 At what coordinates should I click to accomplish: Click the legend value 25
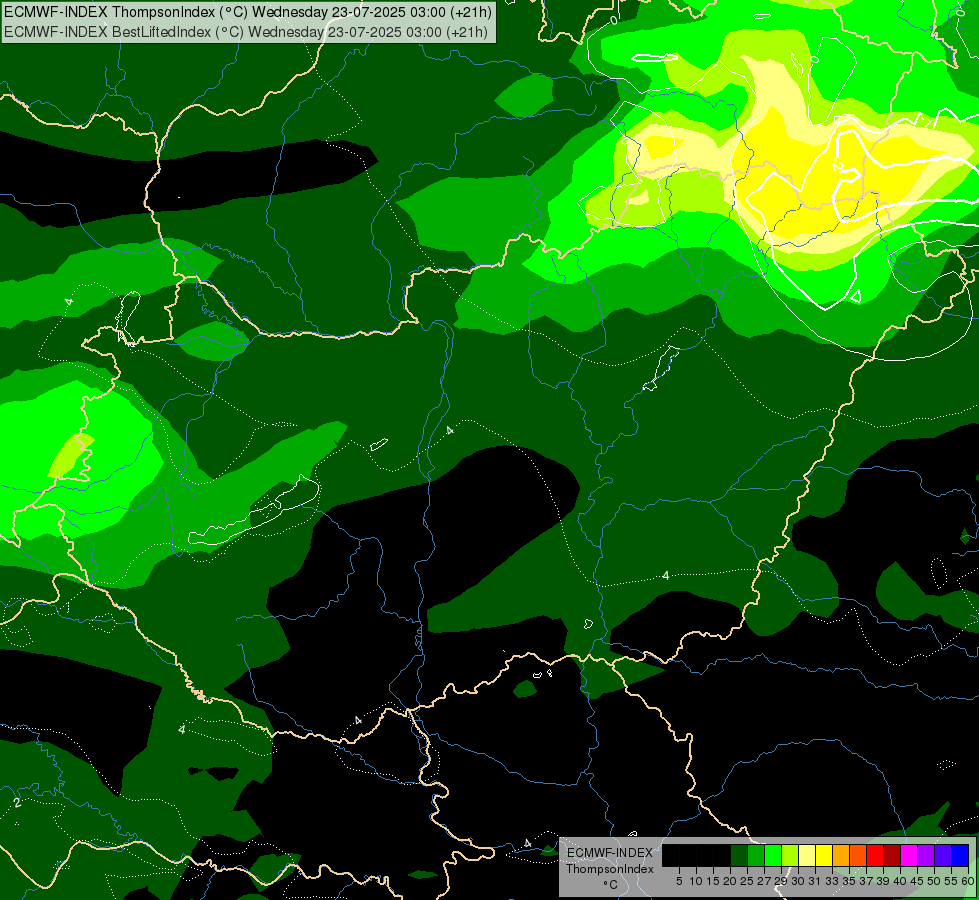[x=747, y=881]
